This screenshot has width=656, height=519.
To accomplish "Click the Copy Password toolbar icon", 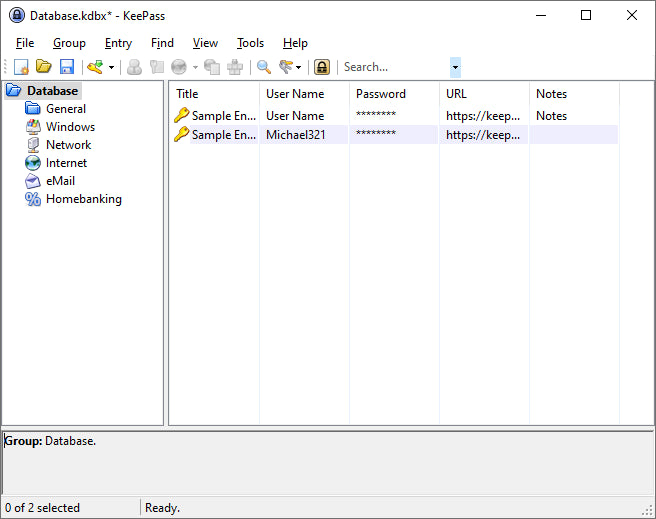I will (x=156, y=67).
